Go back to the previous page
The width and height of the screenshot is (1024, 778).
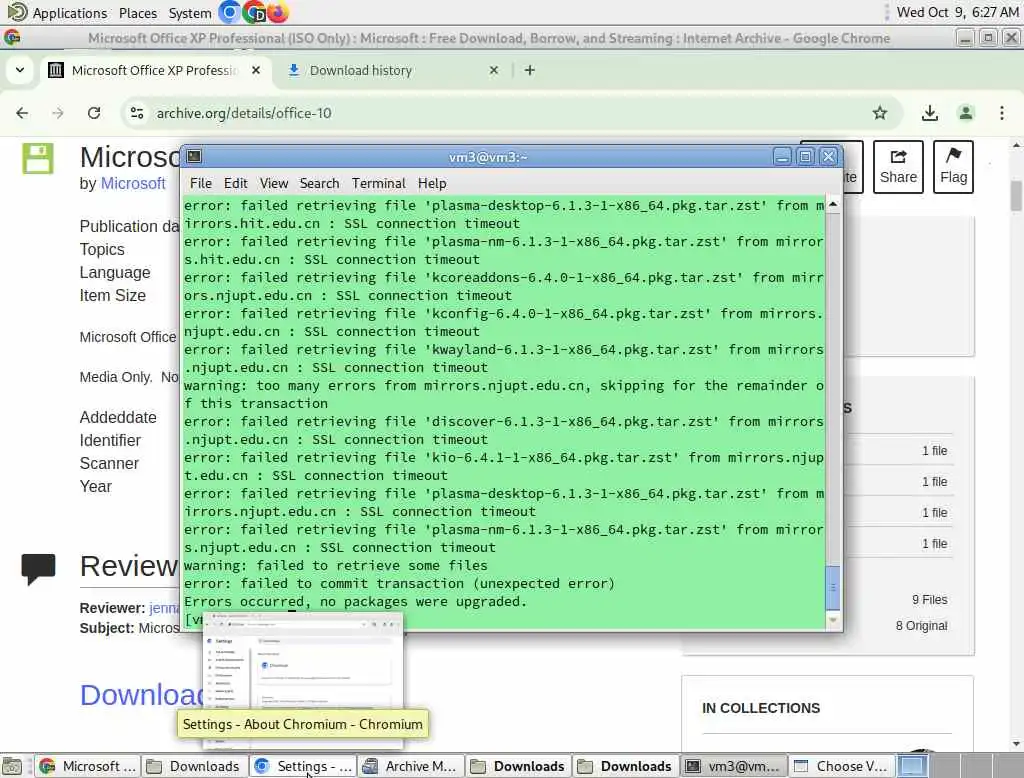(22, 113)
